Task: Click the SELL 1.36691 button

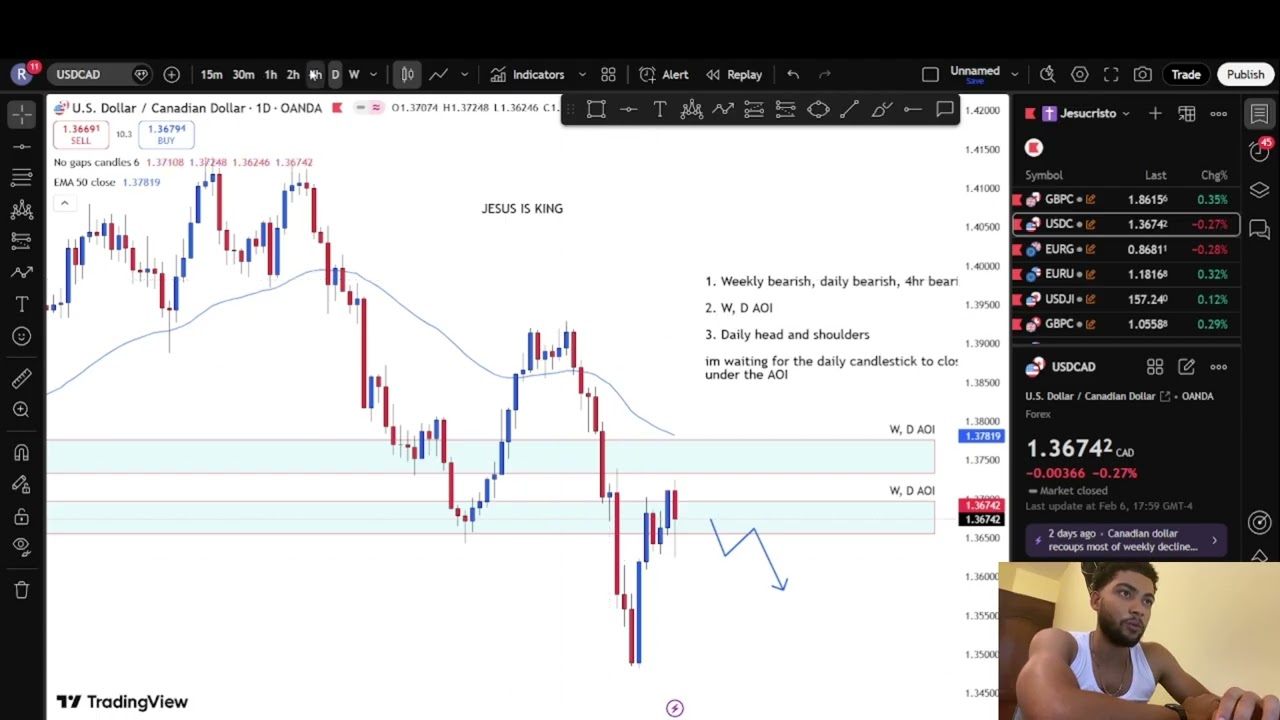Action: [80, 134]
